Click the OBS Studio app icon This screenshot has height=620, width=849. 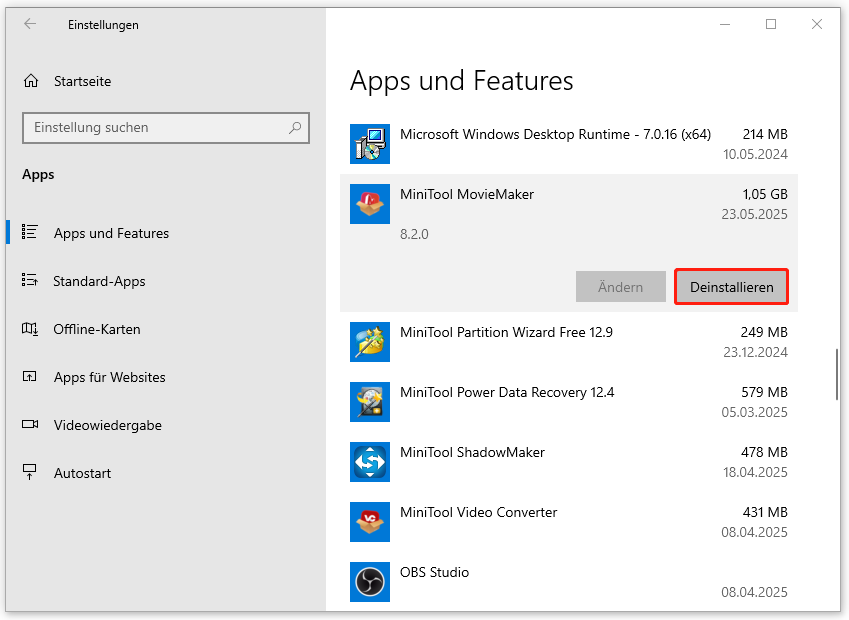coord(370,582)
